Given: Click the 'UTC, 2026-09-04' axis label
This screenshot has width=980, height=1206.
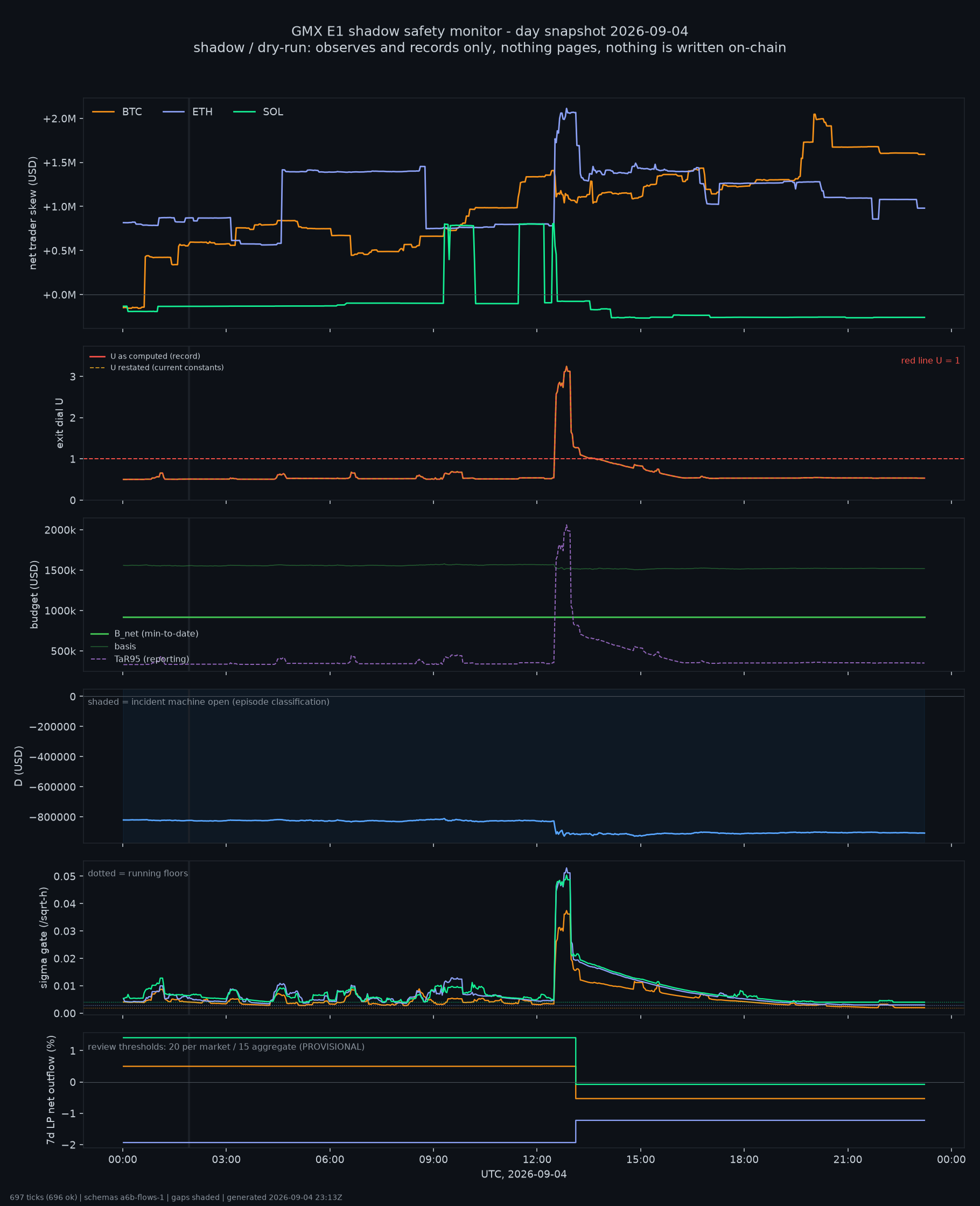Looking at the screenshot, I should tap(524, 1174).
